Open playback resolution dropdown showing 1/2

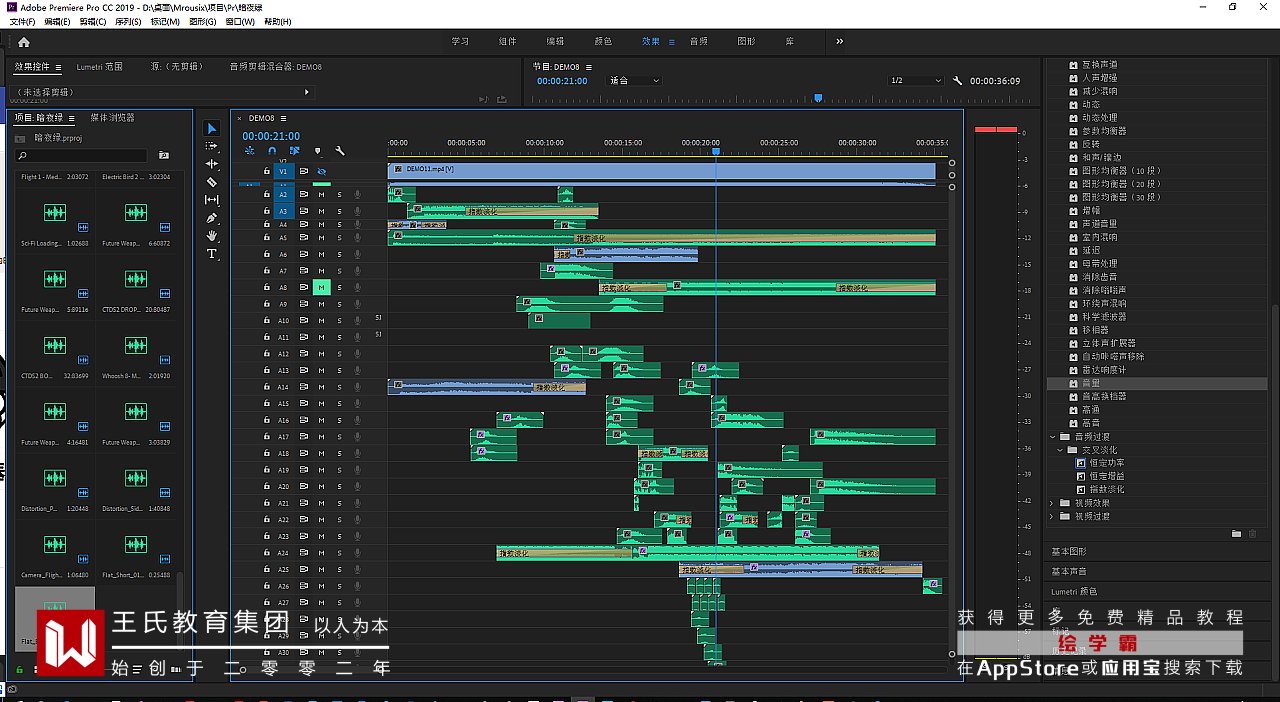[914, 81]
